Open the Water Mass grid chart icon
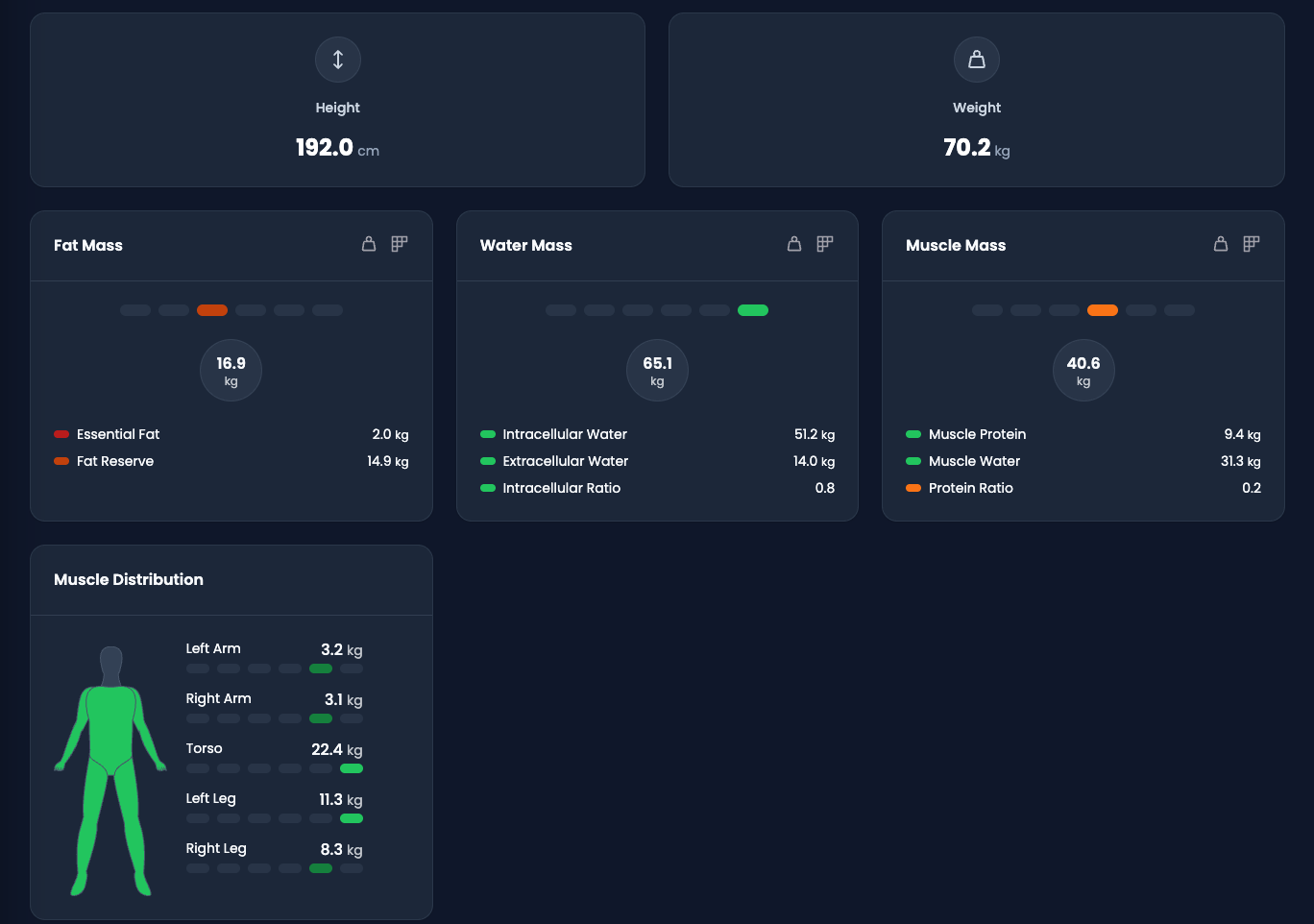 tap(825, 244)
